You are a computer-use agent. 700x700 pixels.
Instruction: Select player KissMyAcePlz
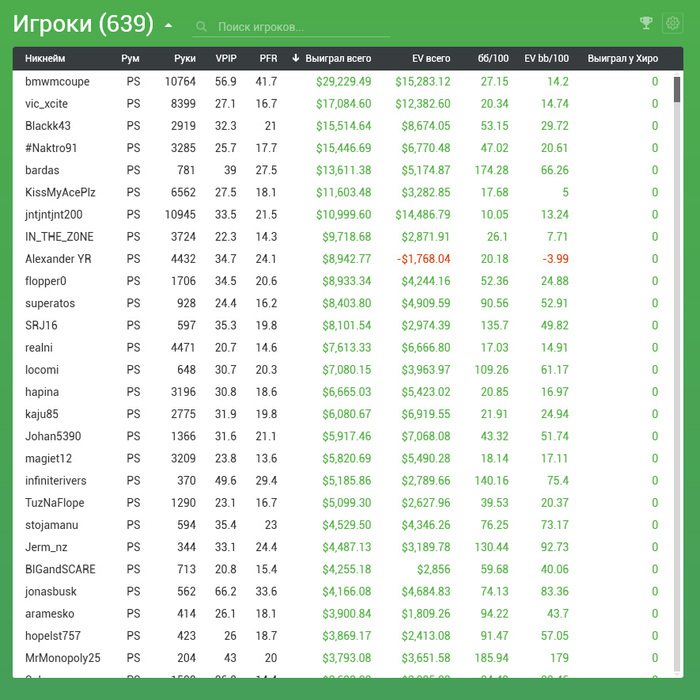(x=60, y=192)
